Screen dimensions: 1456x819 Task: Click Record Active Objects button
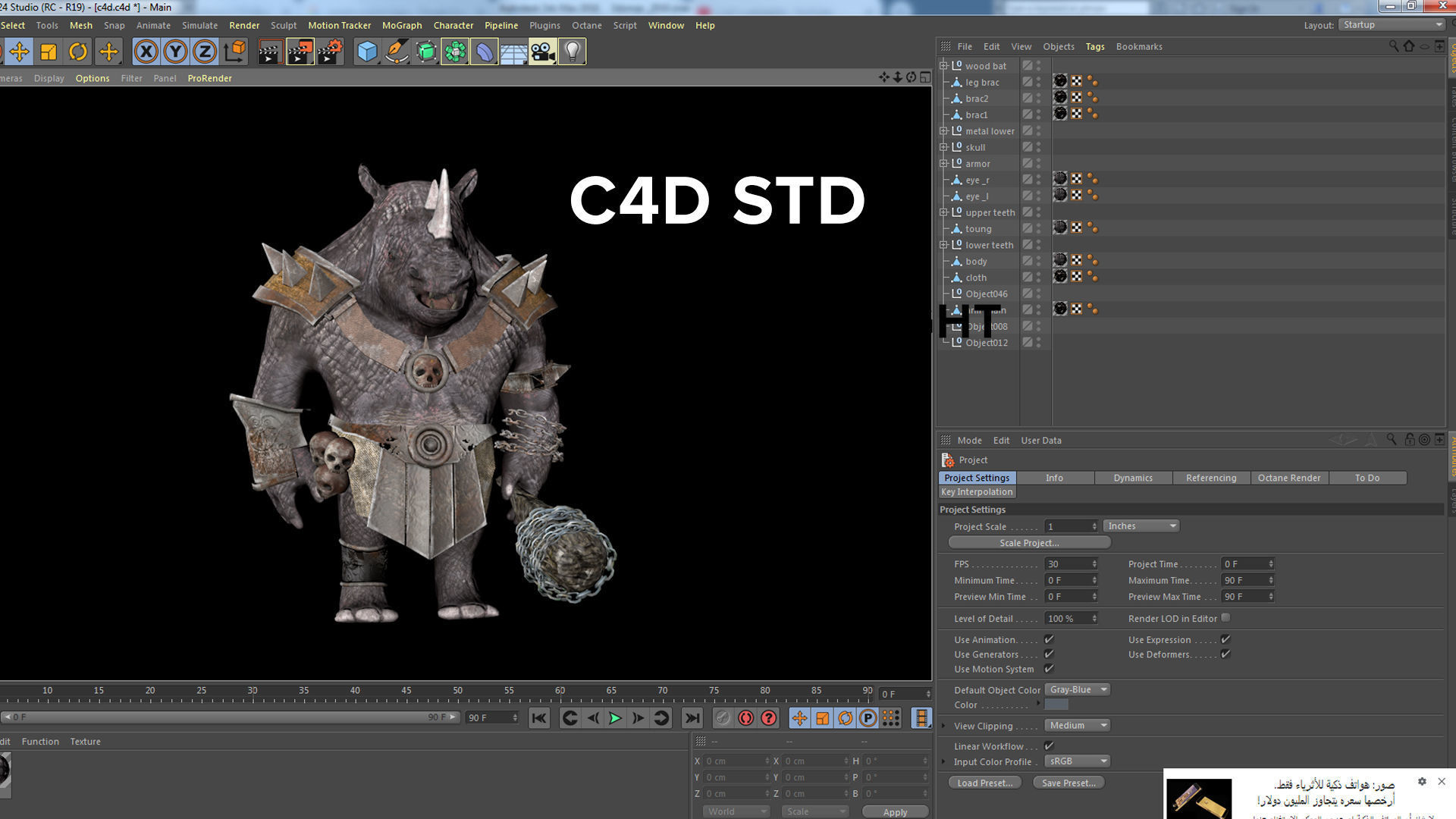coord(723,718)
